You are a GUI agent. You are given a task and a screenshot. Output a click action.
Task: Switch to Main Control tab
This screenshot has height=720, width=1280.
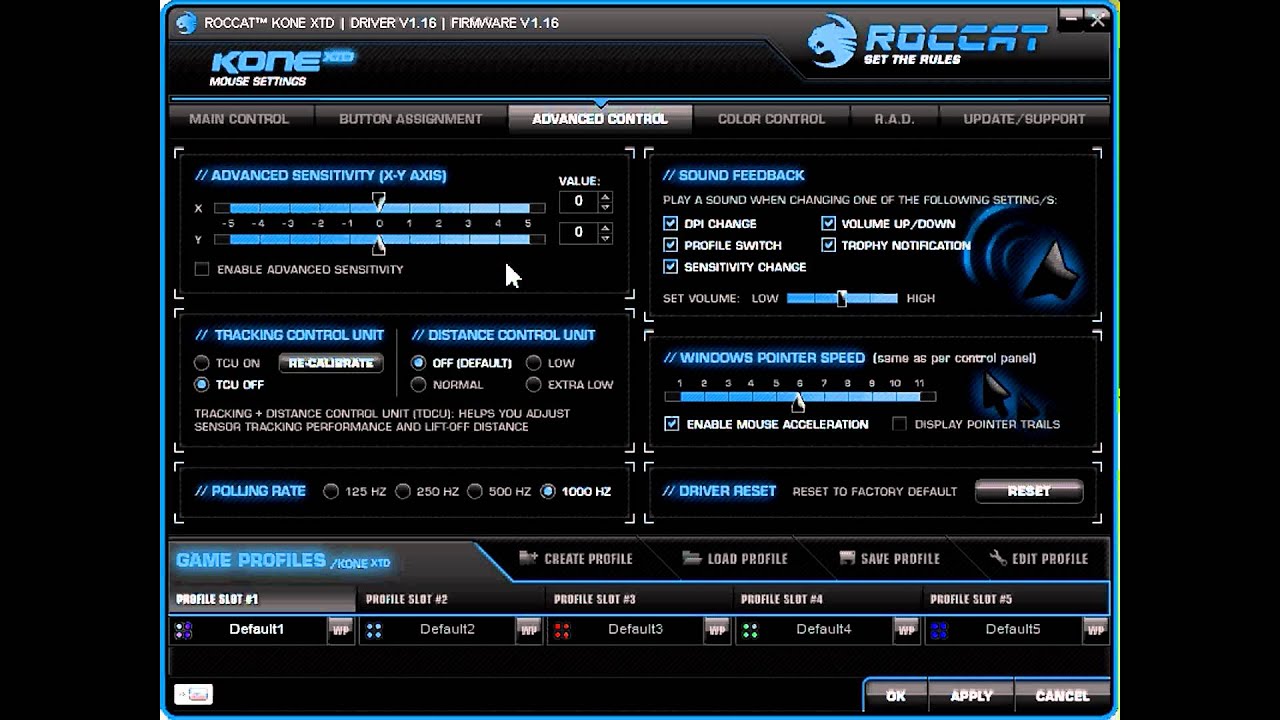coord(239,119)
